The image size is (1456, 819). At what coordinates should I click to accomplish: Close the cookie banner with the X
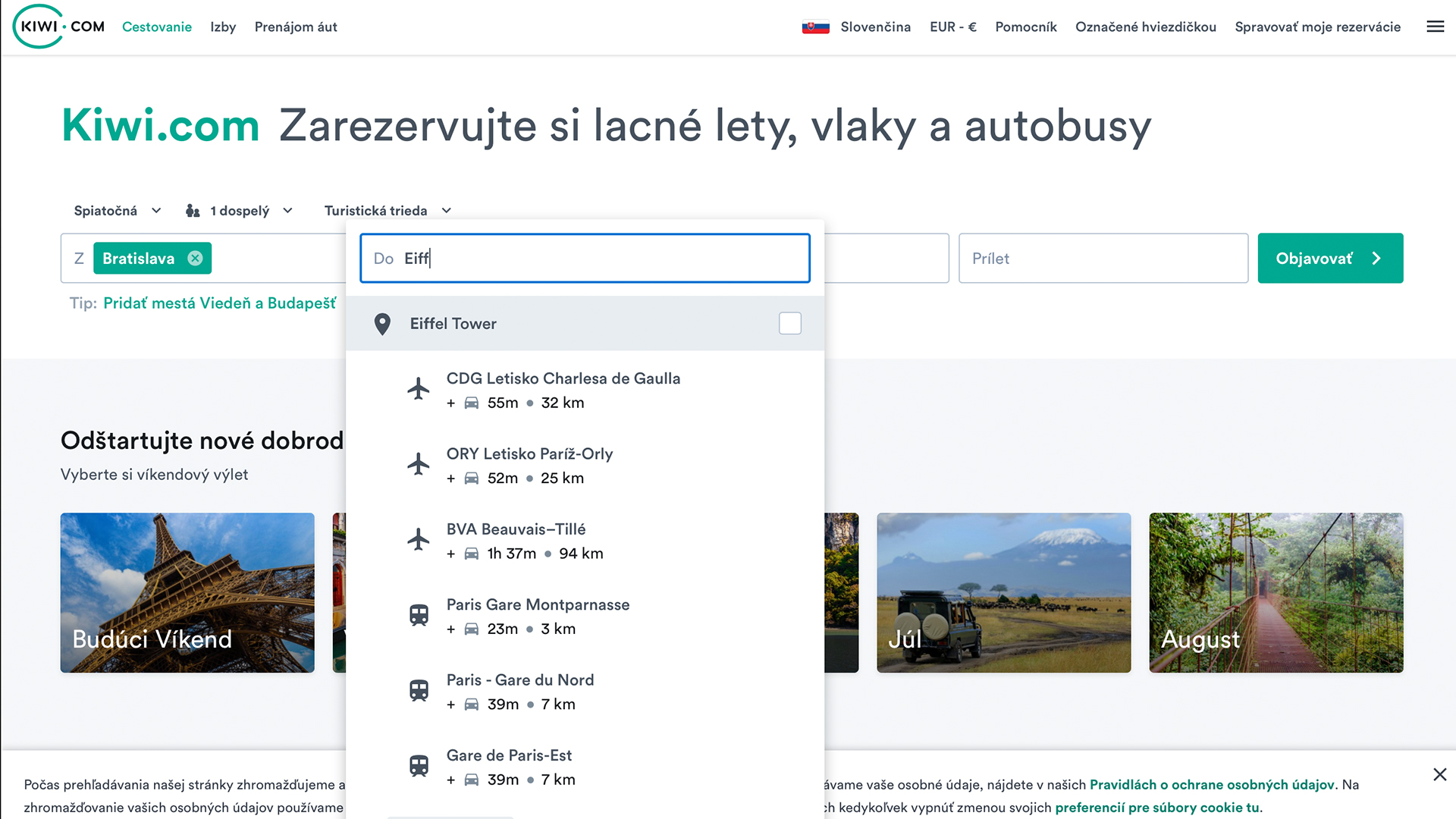(1439, 774)
